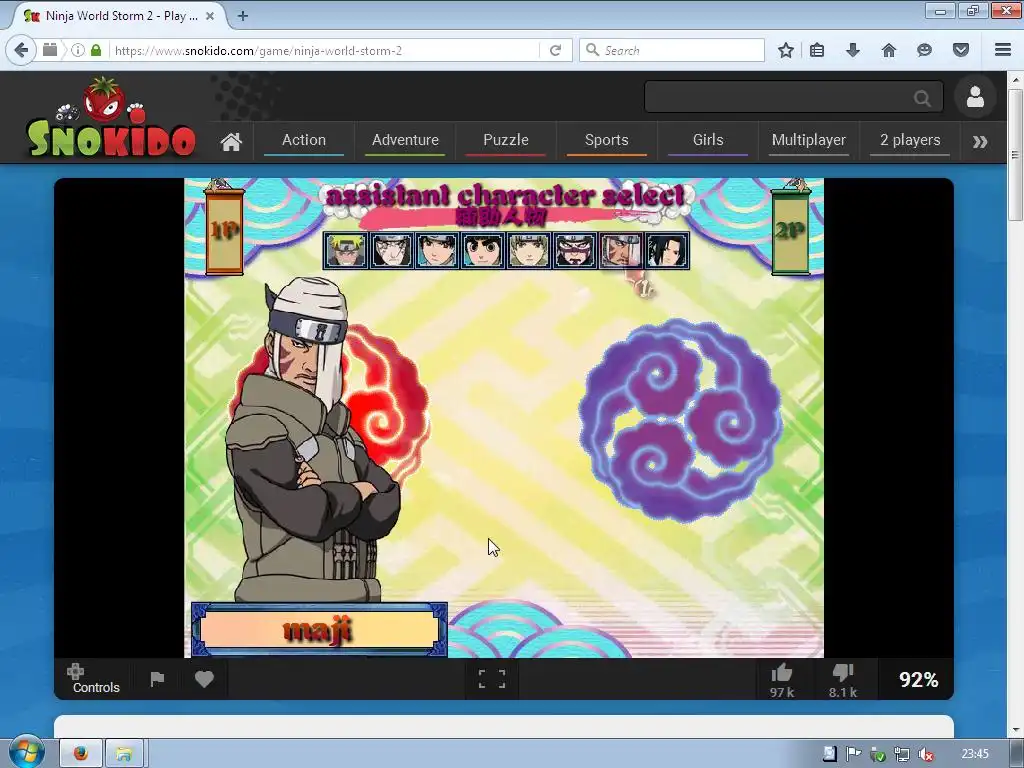The image size is (1024, 768).
Task: Choose Sasuke, the last character portrait
Action: (667, 250)
